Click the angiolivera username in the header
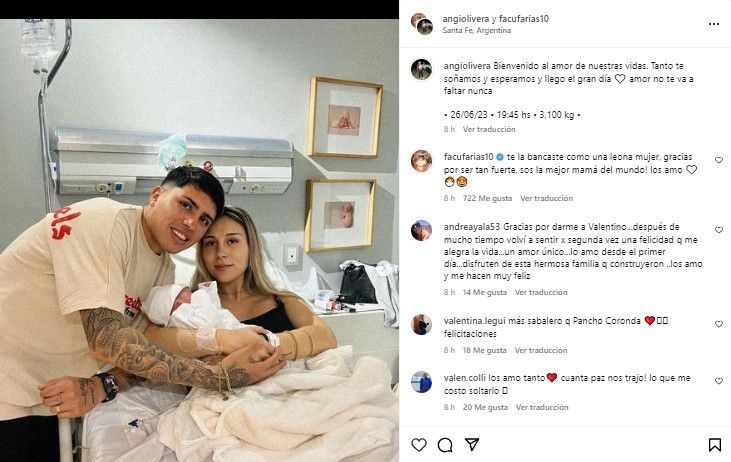This screenshot has width=731, height=462. [x=466, y=19]
